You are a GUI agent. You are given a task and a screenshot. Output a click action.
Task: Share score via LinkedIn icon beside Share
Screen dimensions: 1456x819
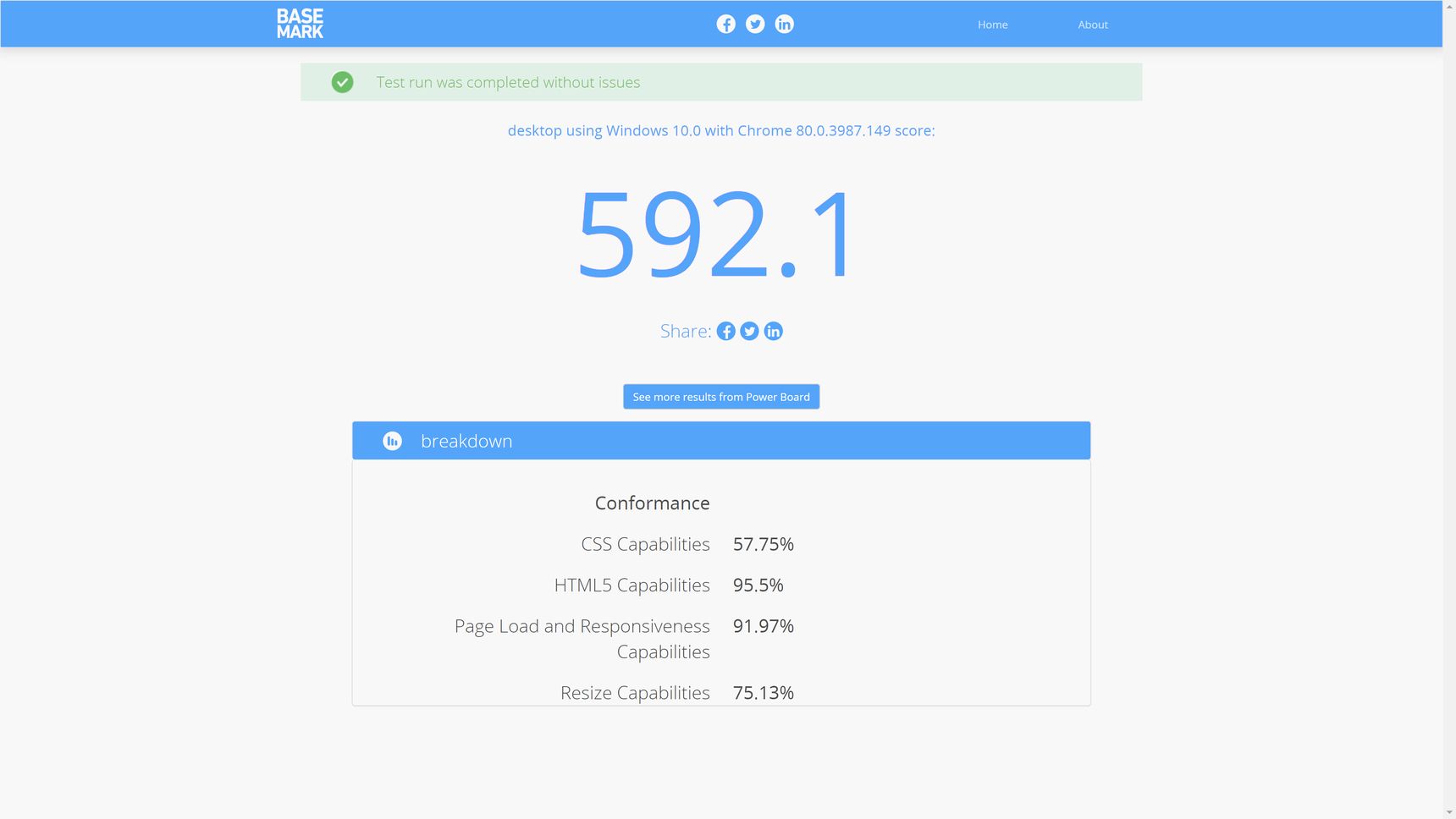[x=773, y=331]
